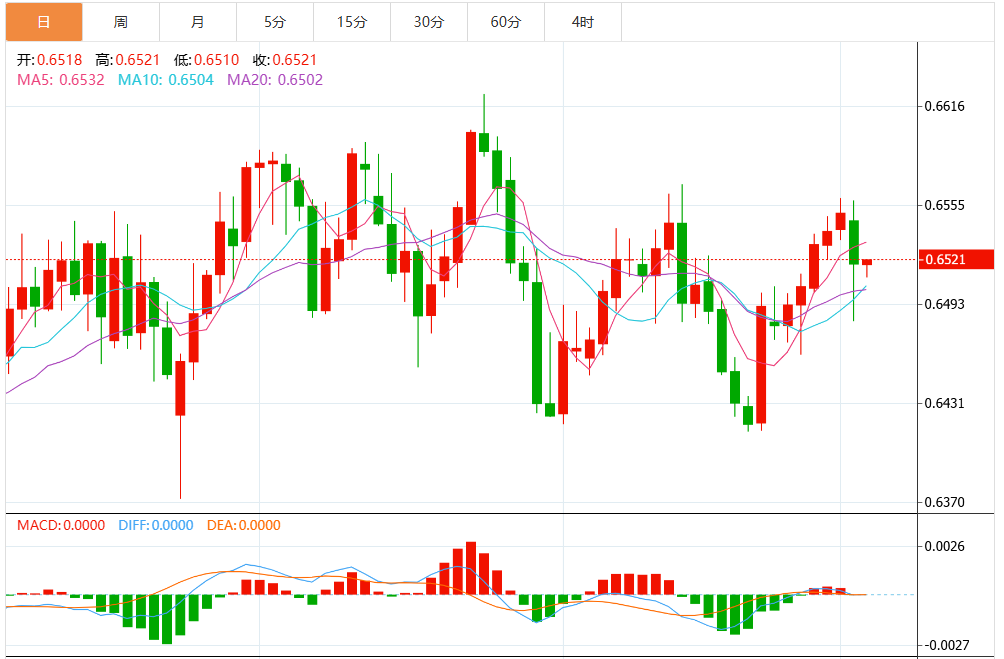Click the MA5: 0.6532 indicator label
The width and height of the screenshot is (1004, 659).
pyautogui.click(x=61, y=80)
